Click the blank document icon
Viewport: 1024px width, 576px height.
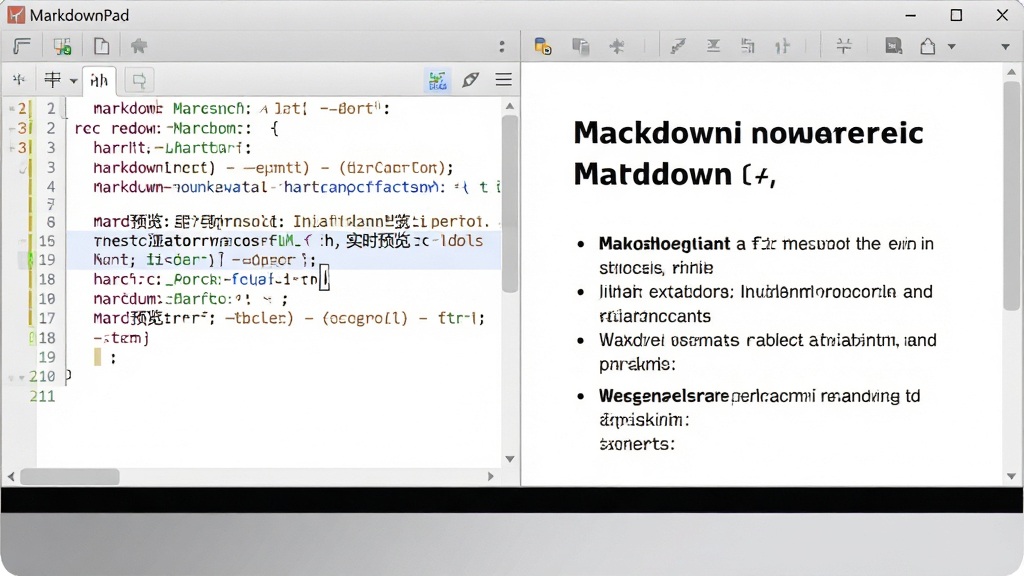coord(101,46)
